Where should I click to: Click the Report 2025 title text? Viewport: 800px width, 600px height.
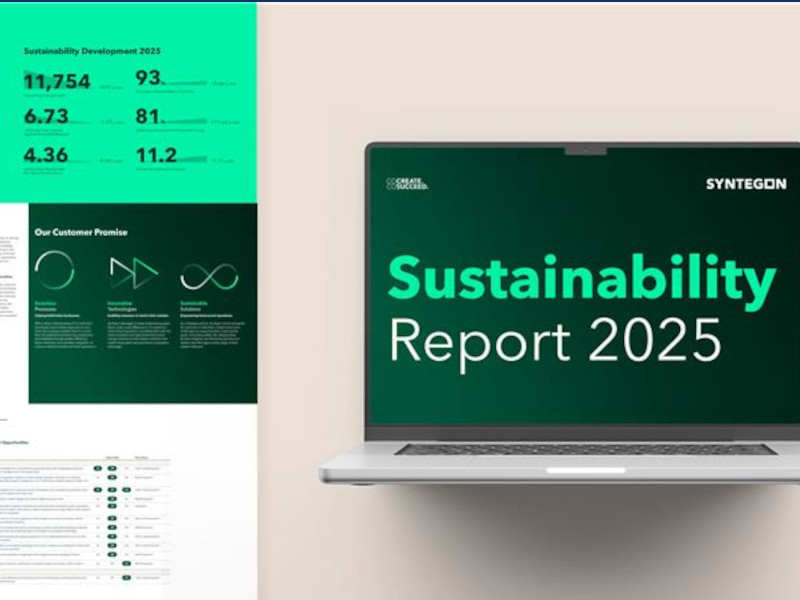[x=555, y=341]
